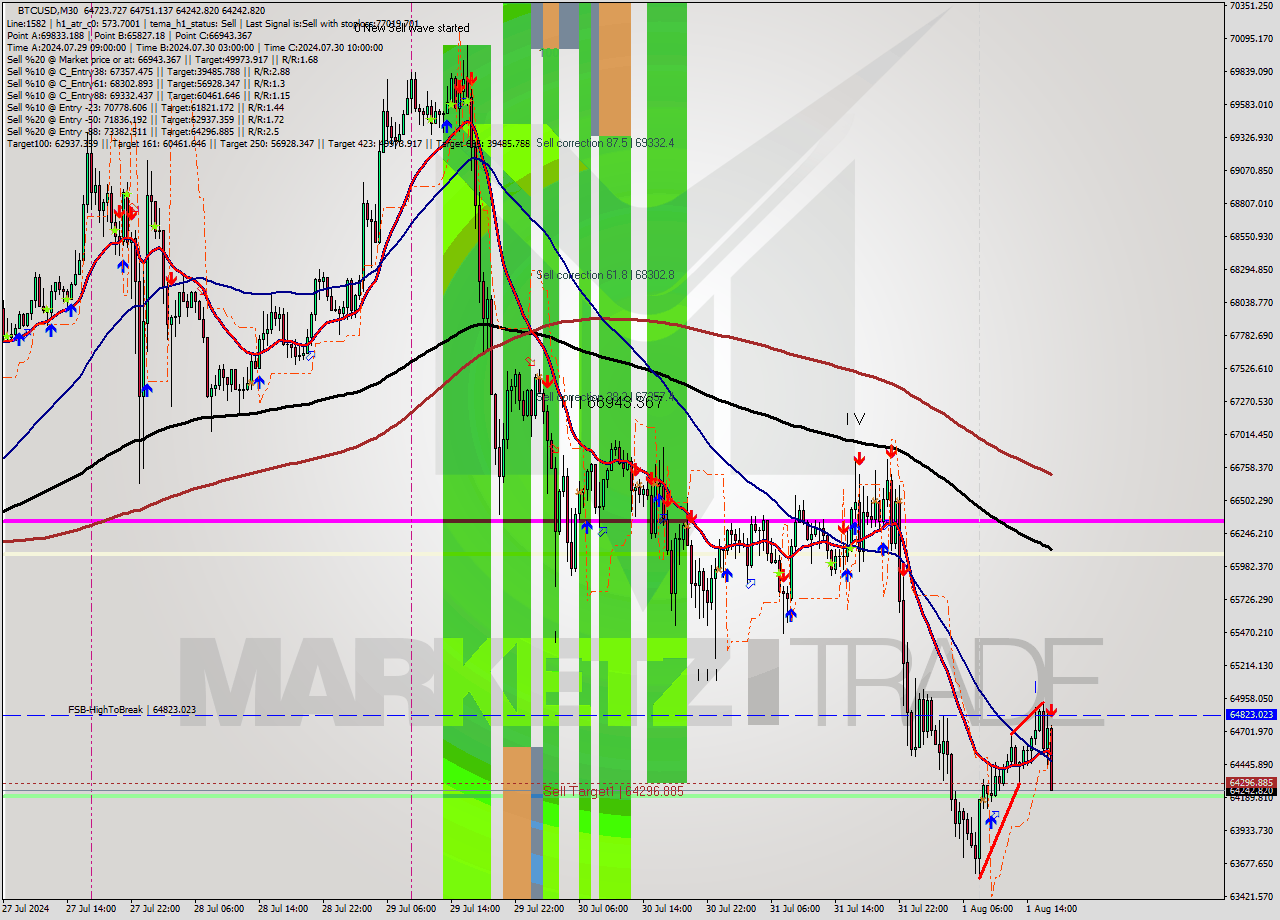Click the '31 Jul 06:00' time axis label
Image resolution: width=1280 pixels, height=920 pixels.
[x=795, y=909]
